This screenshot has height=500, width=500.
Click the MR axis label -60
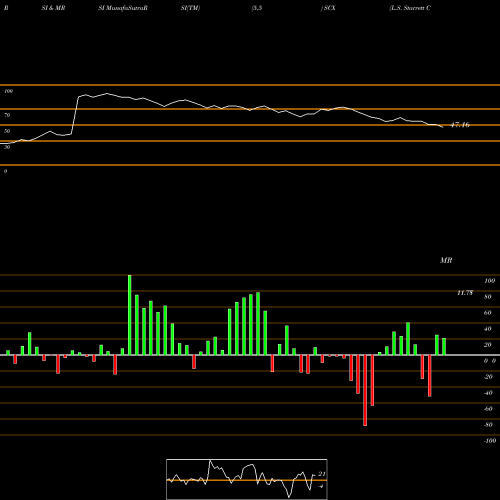click(x=488, y=409)
